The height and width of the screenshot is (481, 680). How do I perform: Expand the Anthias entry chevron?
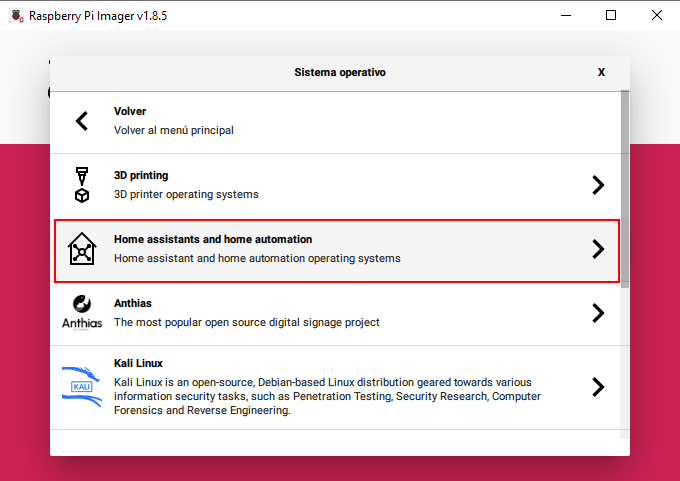tap(598, 313)
